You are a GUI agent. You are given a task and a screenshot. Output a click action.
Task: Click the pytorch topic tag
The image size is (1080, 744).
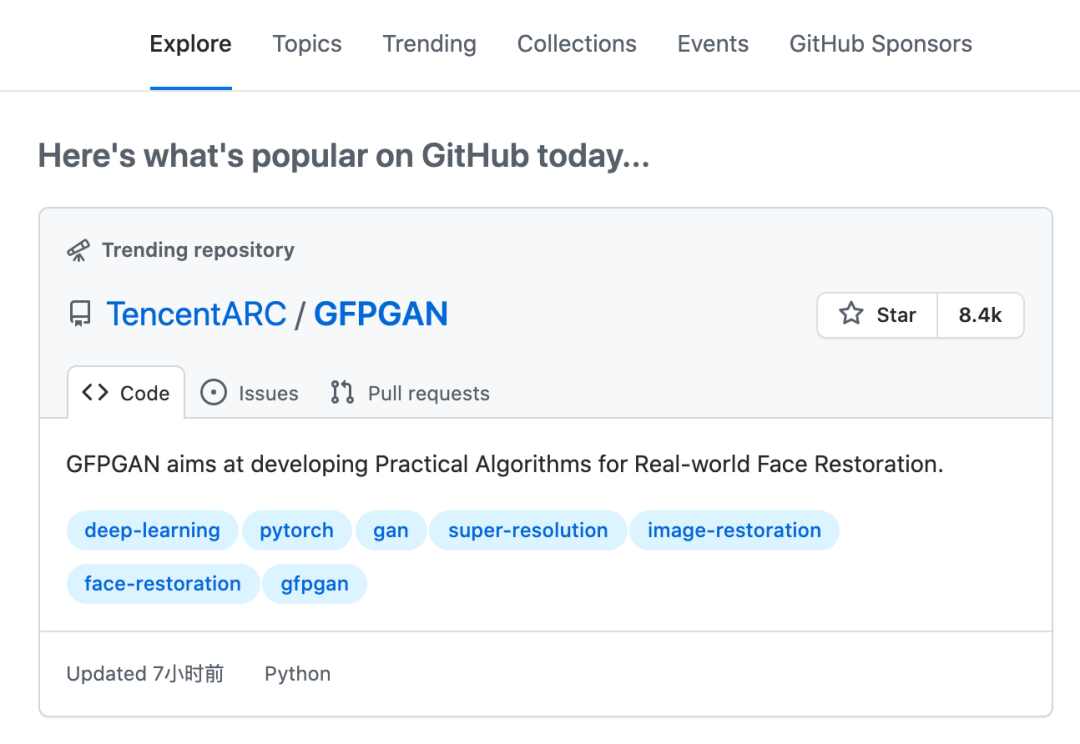tap(297, 530)
